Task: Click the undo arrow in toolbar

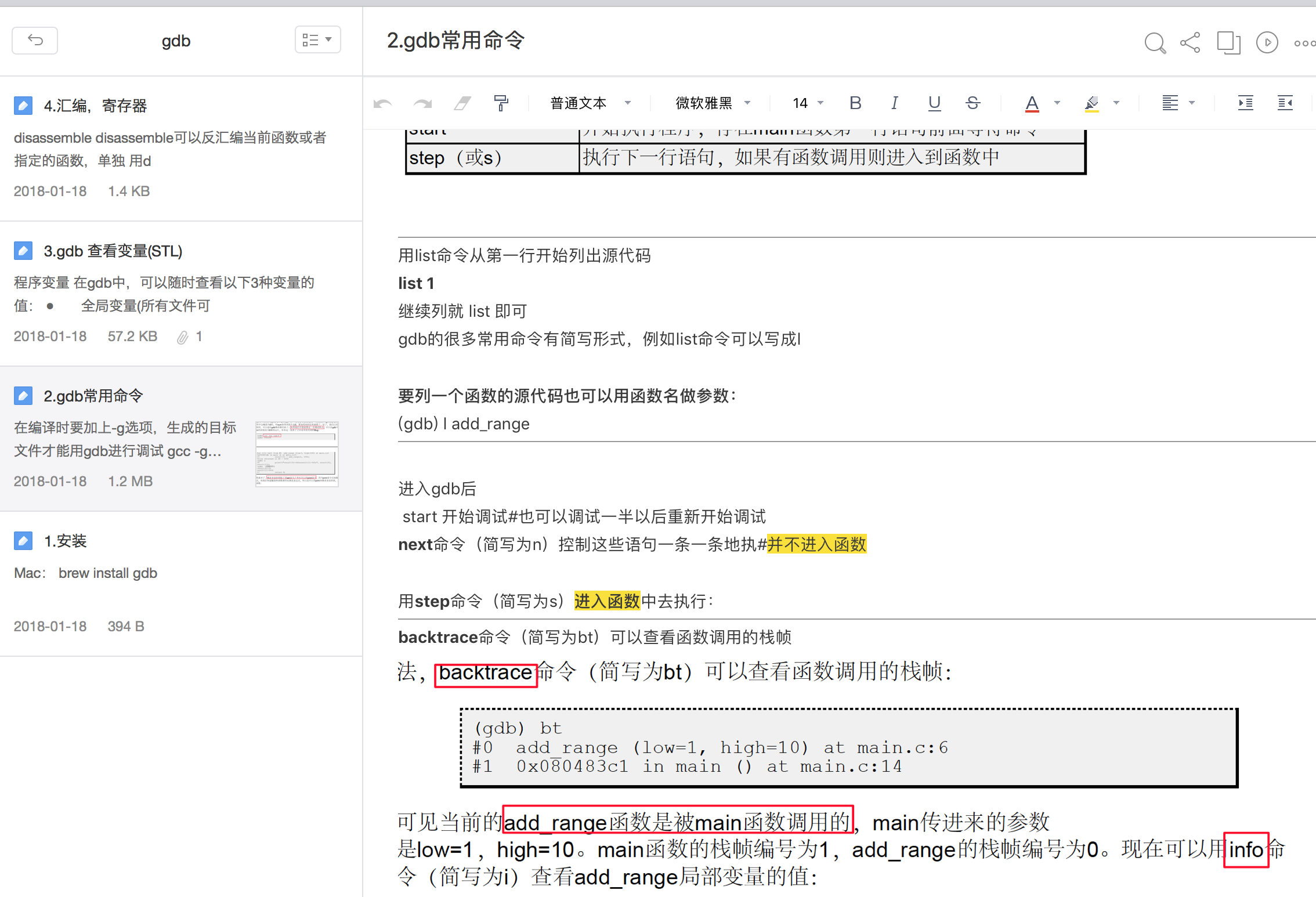Action: 382,103
